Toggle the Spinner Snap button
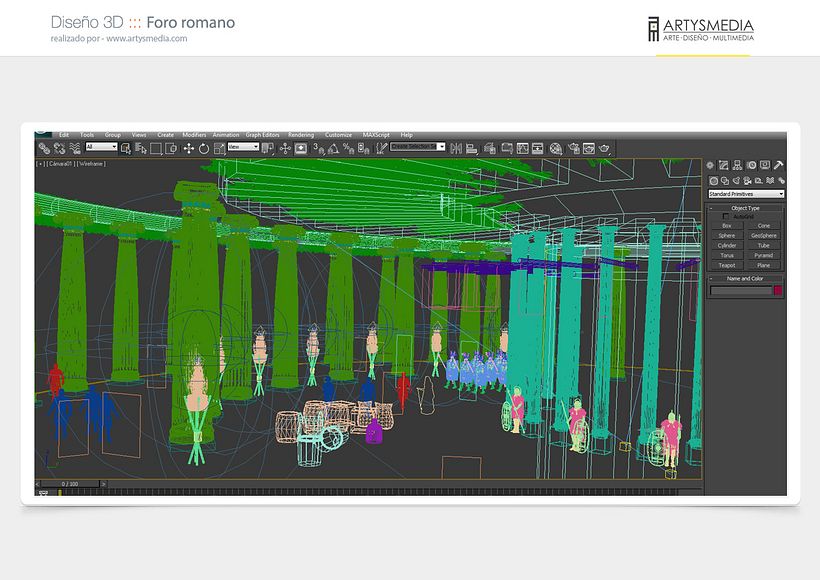 (x=363, y=149)
